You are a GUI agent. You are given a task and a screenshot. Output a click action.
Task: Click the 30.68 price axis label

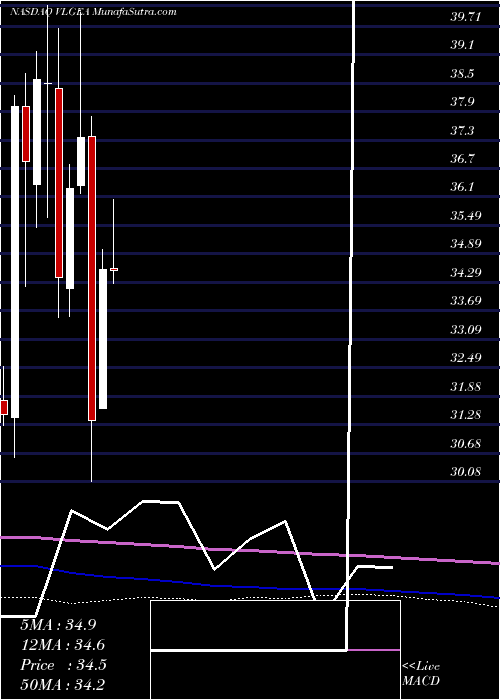coord(464,444)
